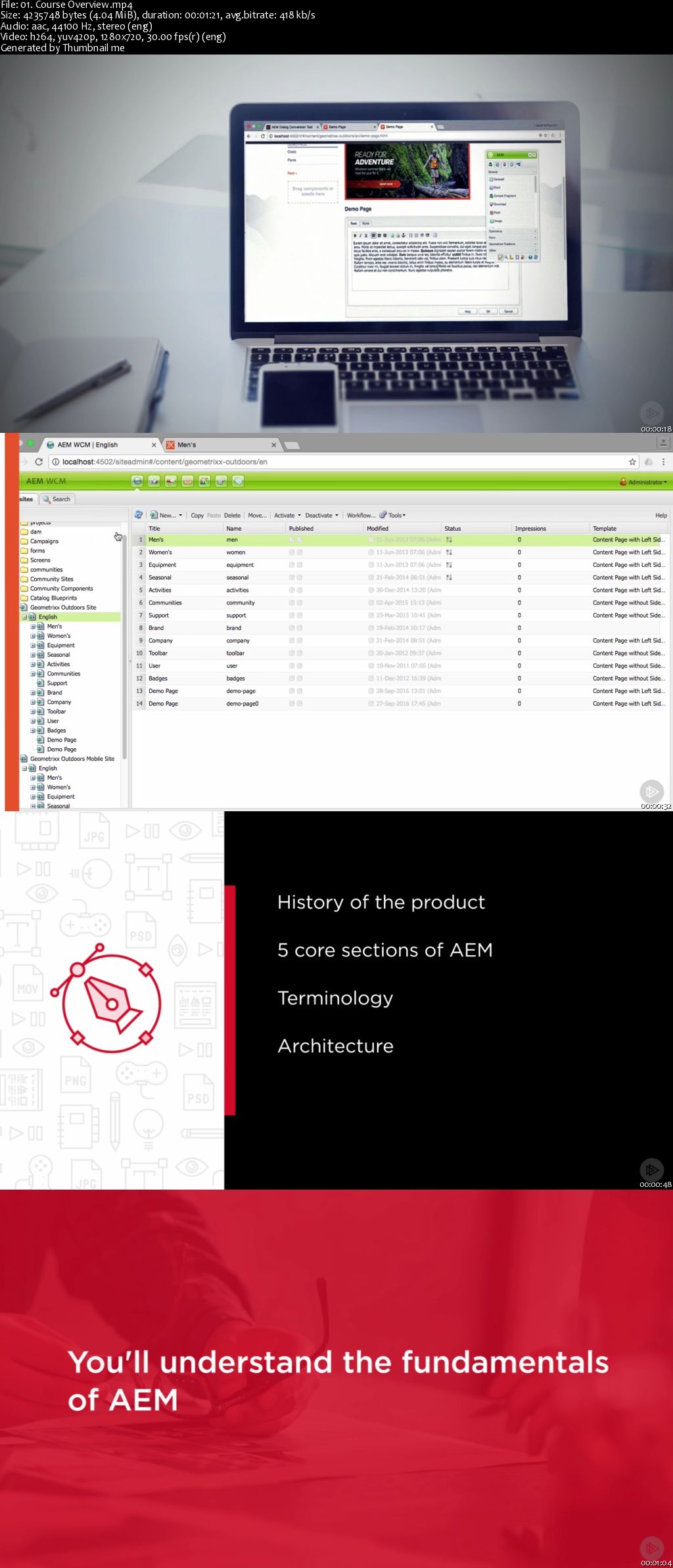Expand the Brand node in the sites tree
The width and height of the screenshot is (673, 1568).
pos(33,692)
